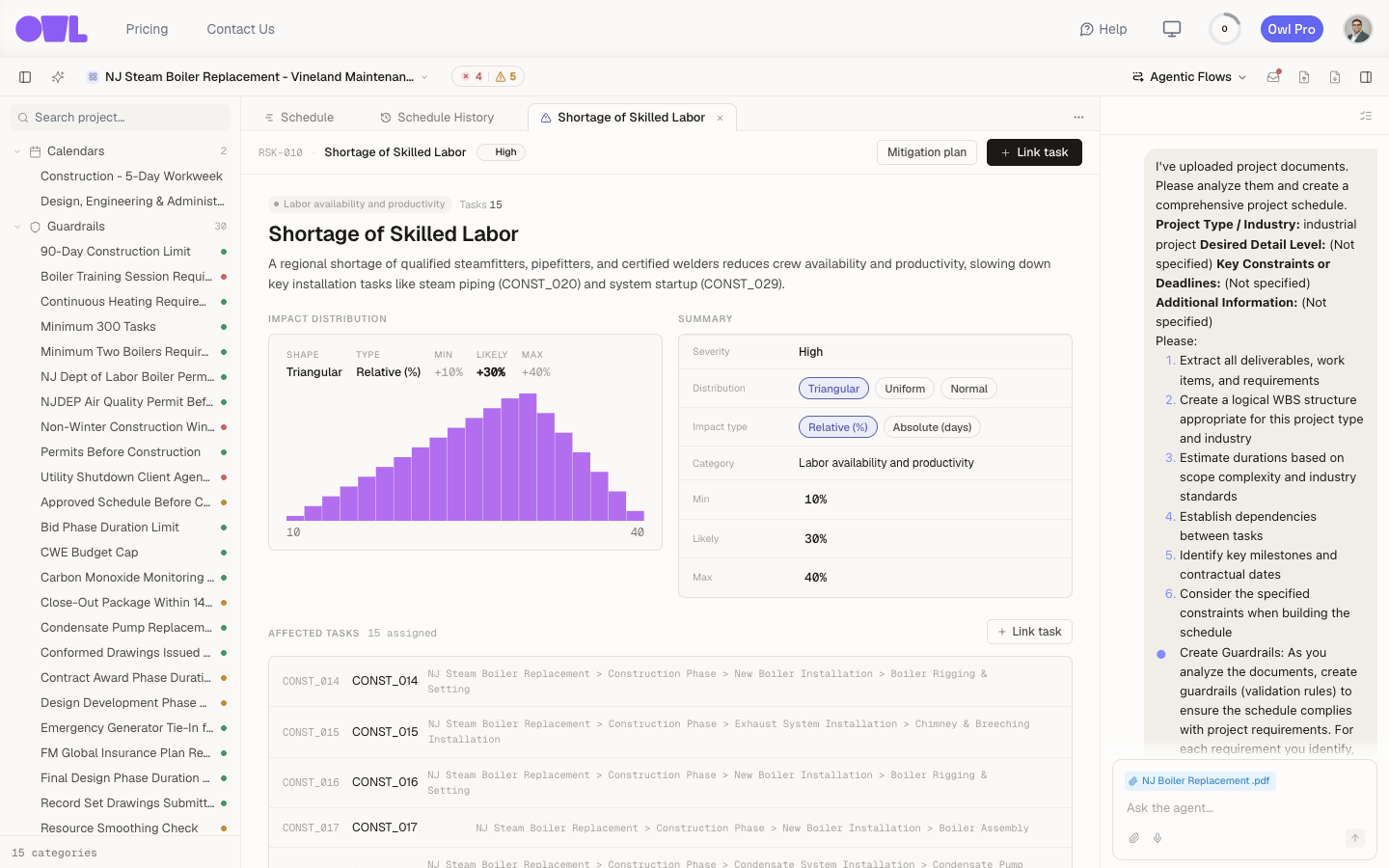1389x868 pixels.
Task: Click the monitor display icon
Action: point(1172,29)
